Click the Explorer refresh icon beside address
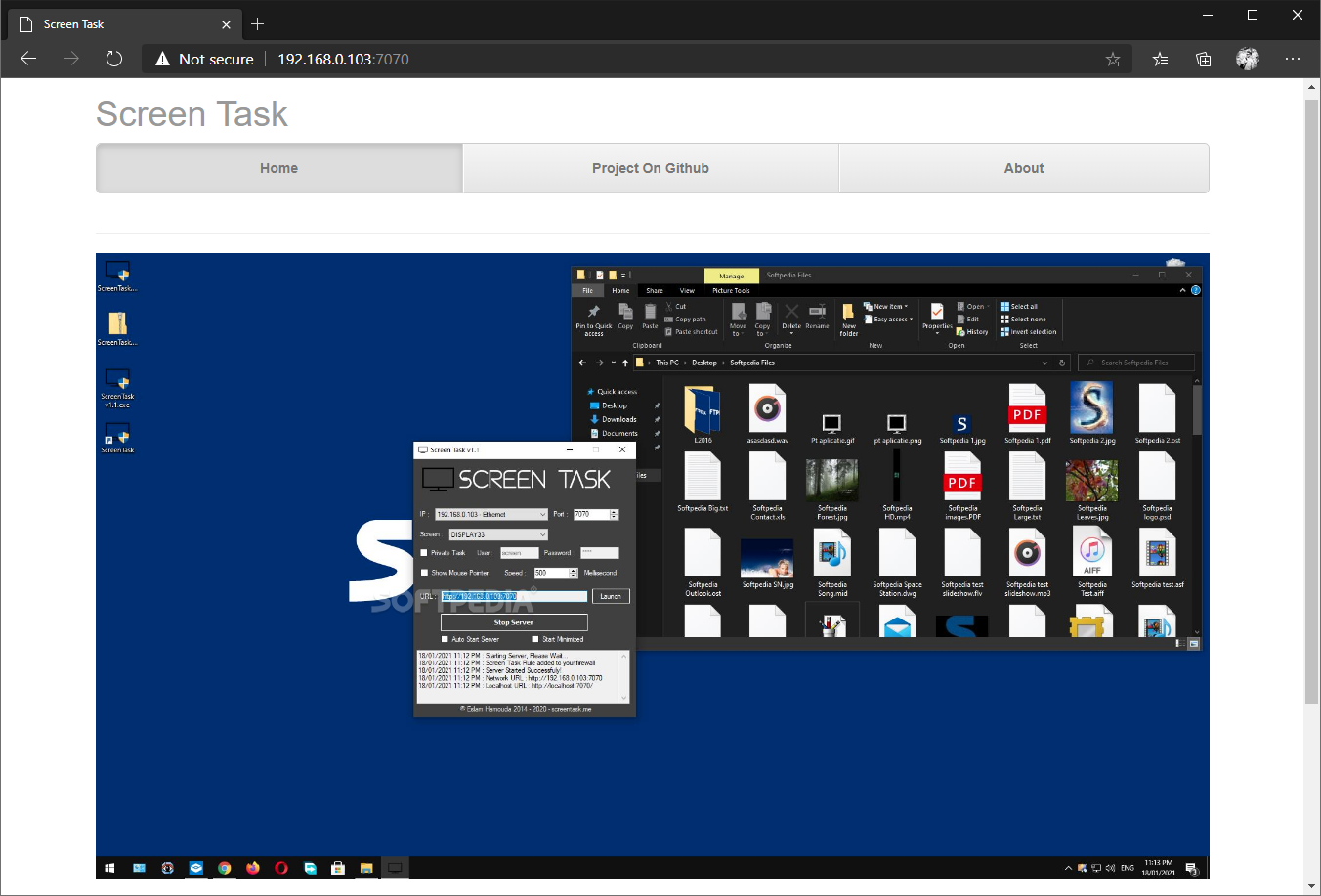Screen dimensions: 1321x896 coord(1062,363)
